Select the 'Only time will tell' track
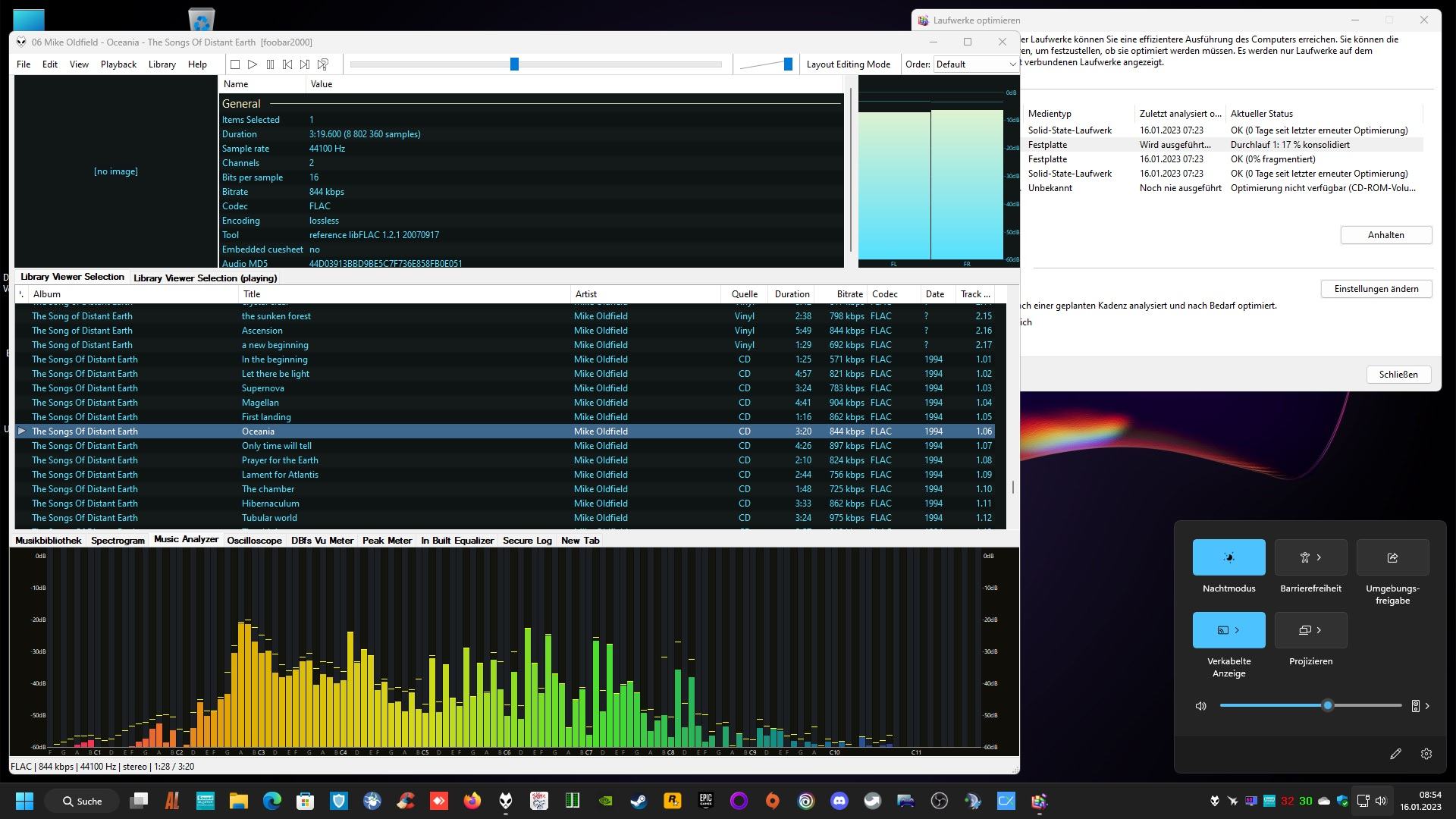This screenshot has width=1456, height=819. coord(504,446)
